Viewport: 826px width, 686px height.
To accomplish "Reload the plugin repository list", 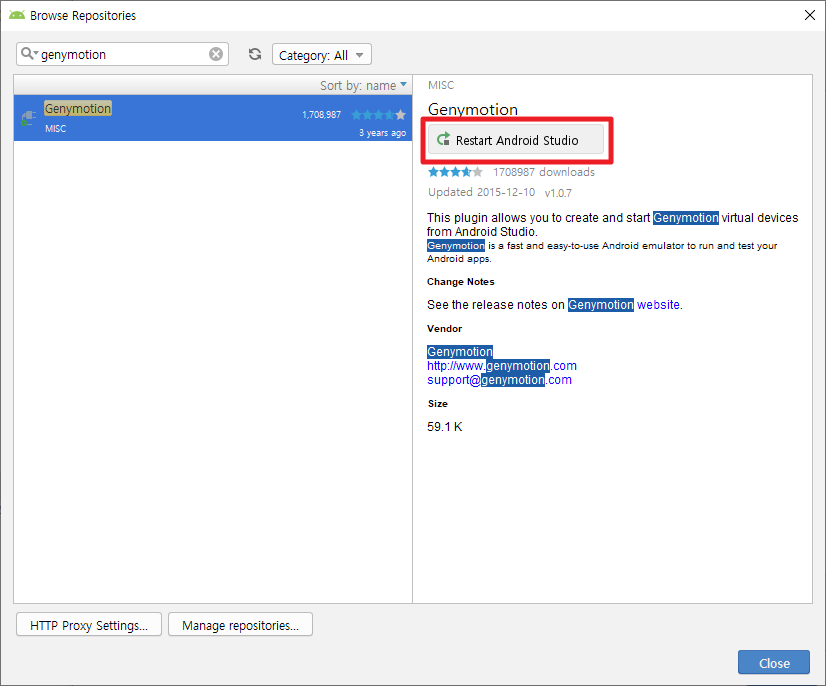I will (x=255, y=54).
